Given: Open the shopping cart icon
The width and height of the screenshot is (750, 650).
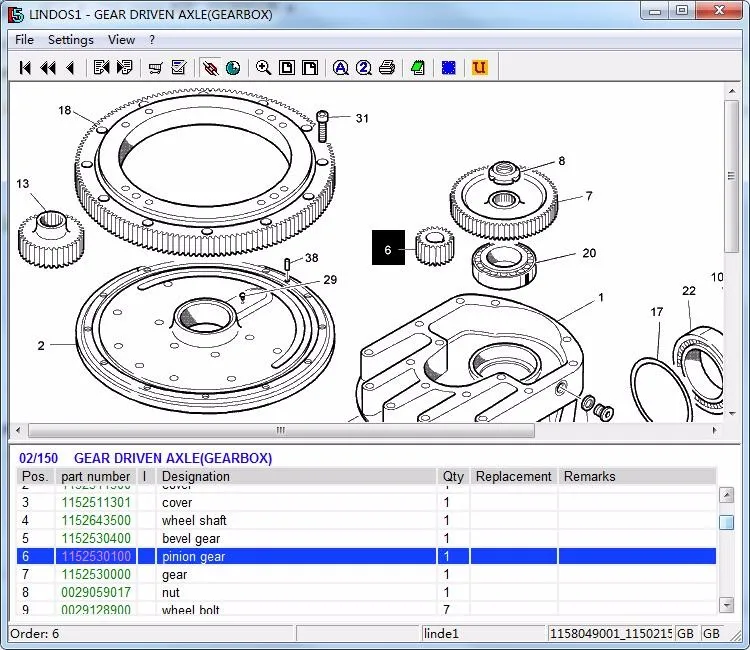Looking at the screenshot, I should point(155,67).
